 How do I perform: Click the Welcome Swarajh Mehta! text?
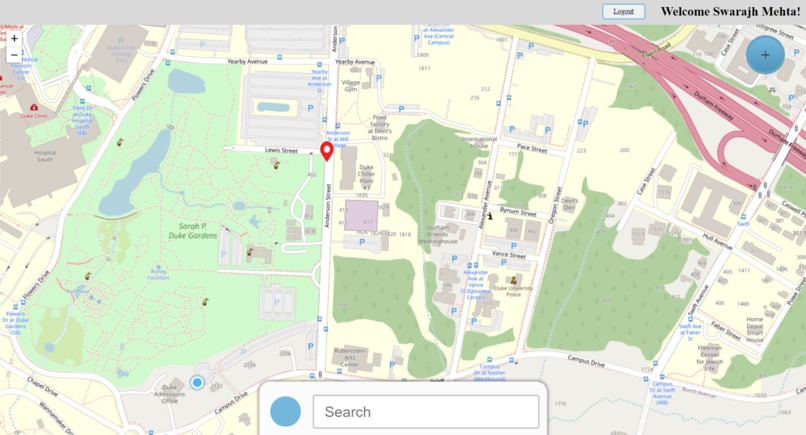[x=730, y=11]
